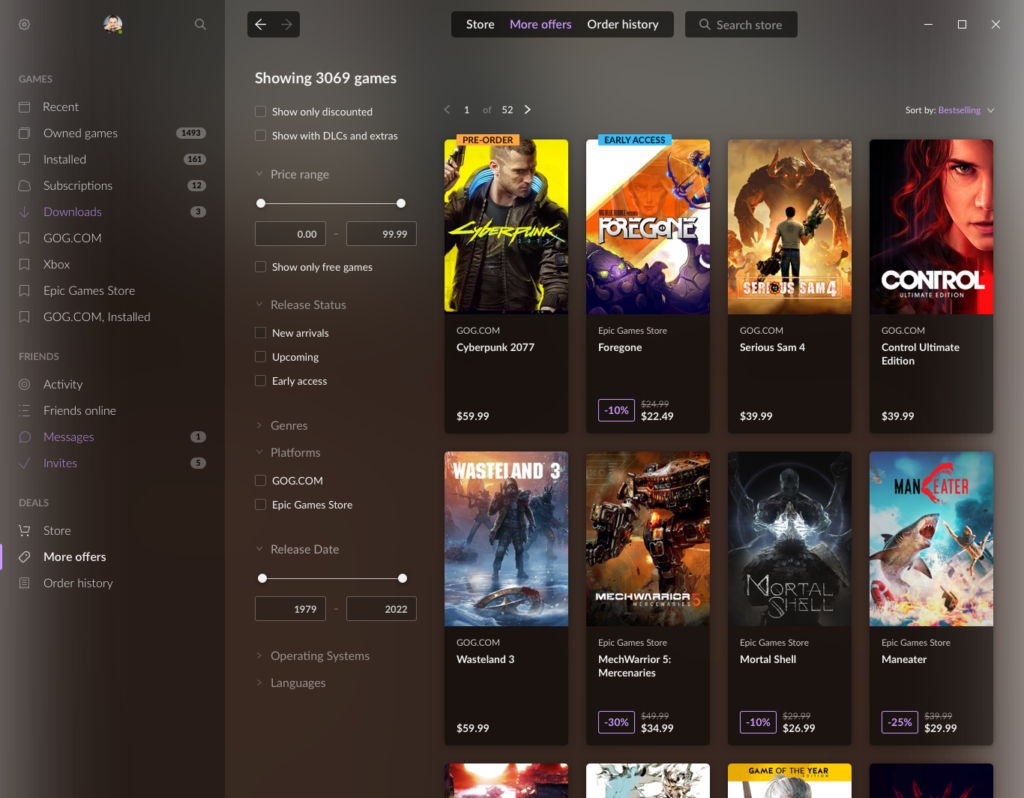
Task: Check the Epic Games Store platform filter
Action: (261, 505)
